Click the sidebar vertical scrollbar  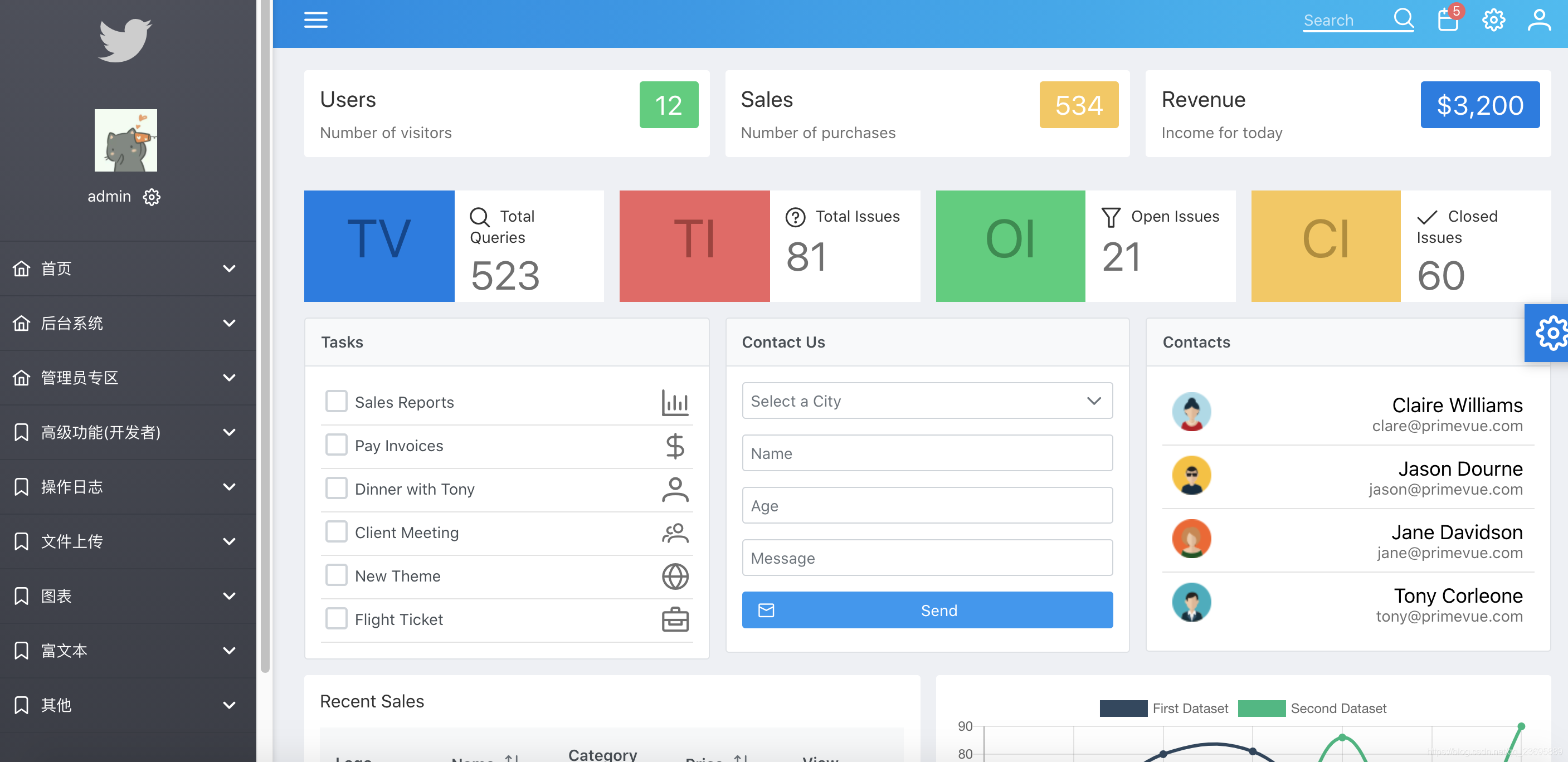pos(265,336)
